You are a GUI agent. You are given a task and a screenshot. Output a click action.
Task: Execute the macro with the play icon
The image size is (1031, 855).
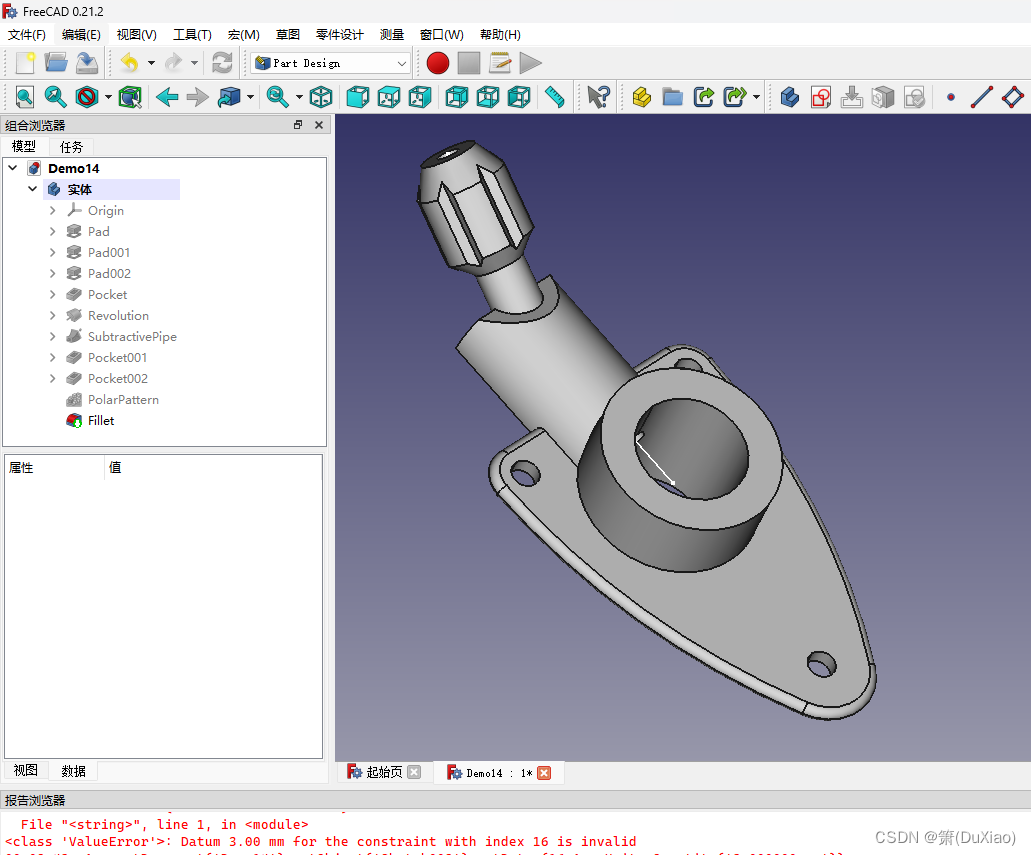point(531,63)
